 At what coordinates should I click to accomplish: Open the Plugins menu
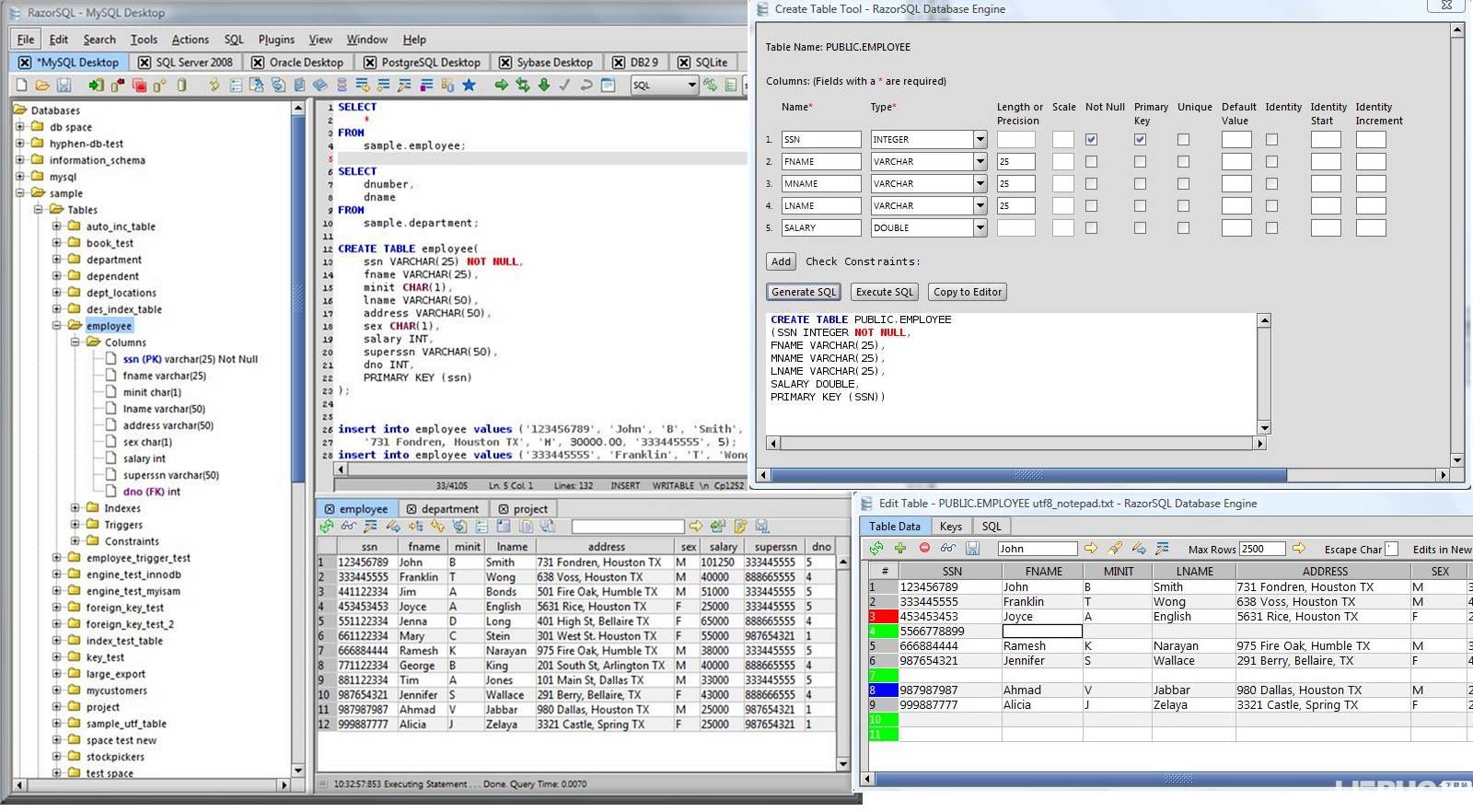(x=276, y=40)
